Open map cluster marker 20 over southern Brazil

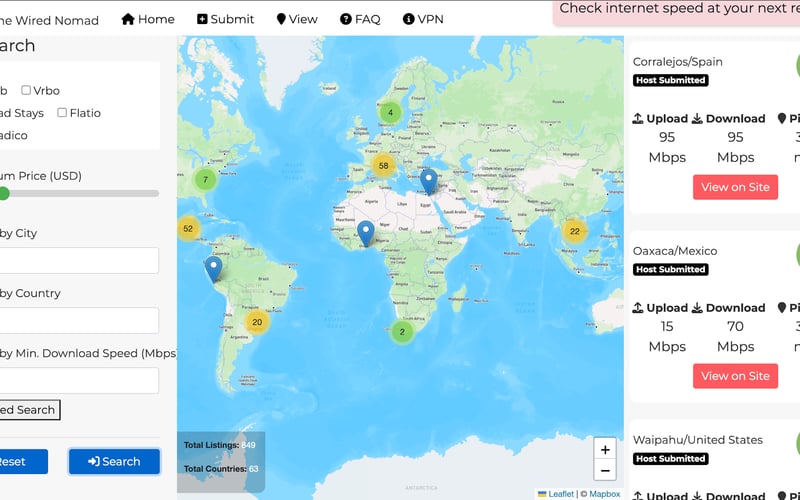click(x=257, y=322)
